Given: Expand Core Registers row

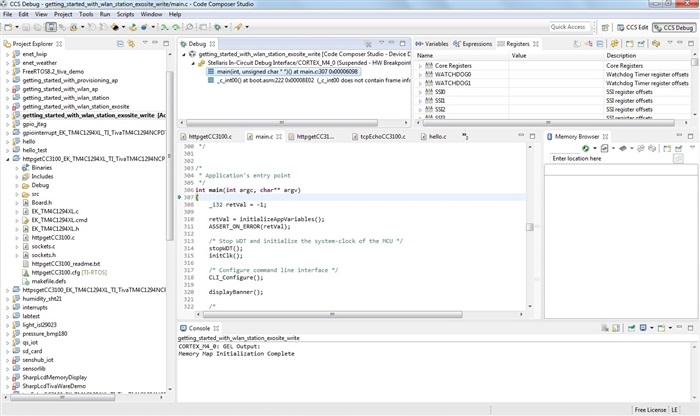Looking at the screenshot, I should coord(420,66).
